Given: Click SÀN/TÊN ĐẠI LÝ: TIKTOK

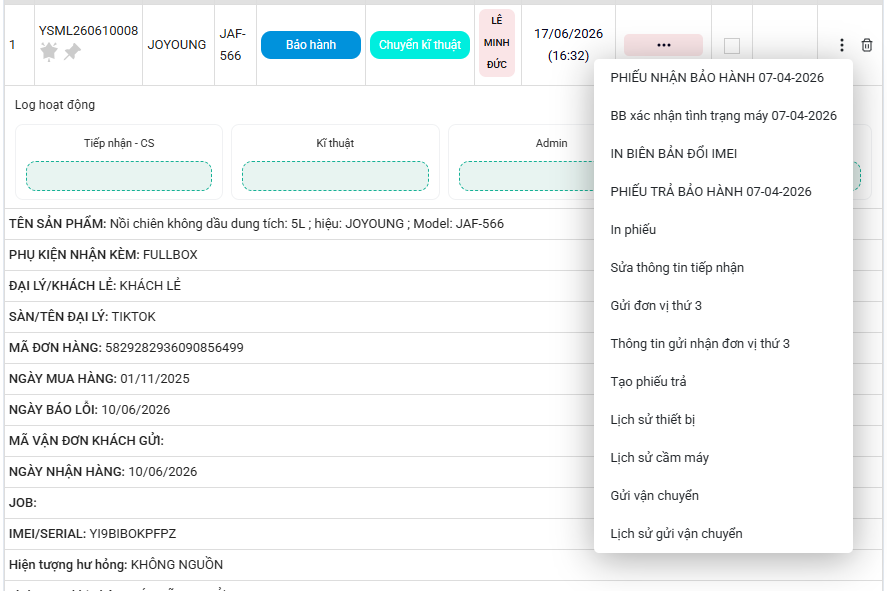Looking at the screenshot, I should point(82,317).
